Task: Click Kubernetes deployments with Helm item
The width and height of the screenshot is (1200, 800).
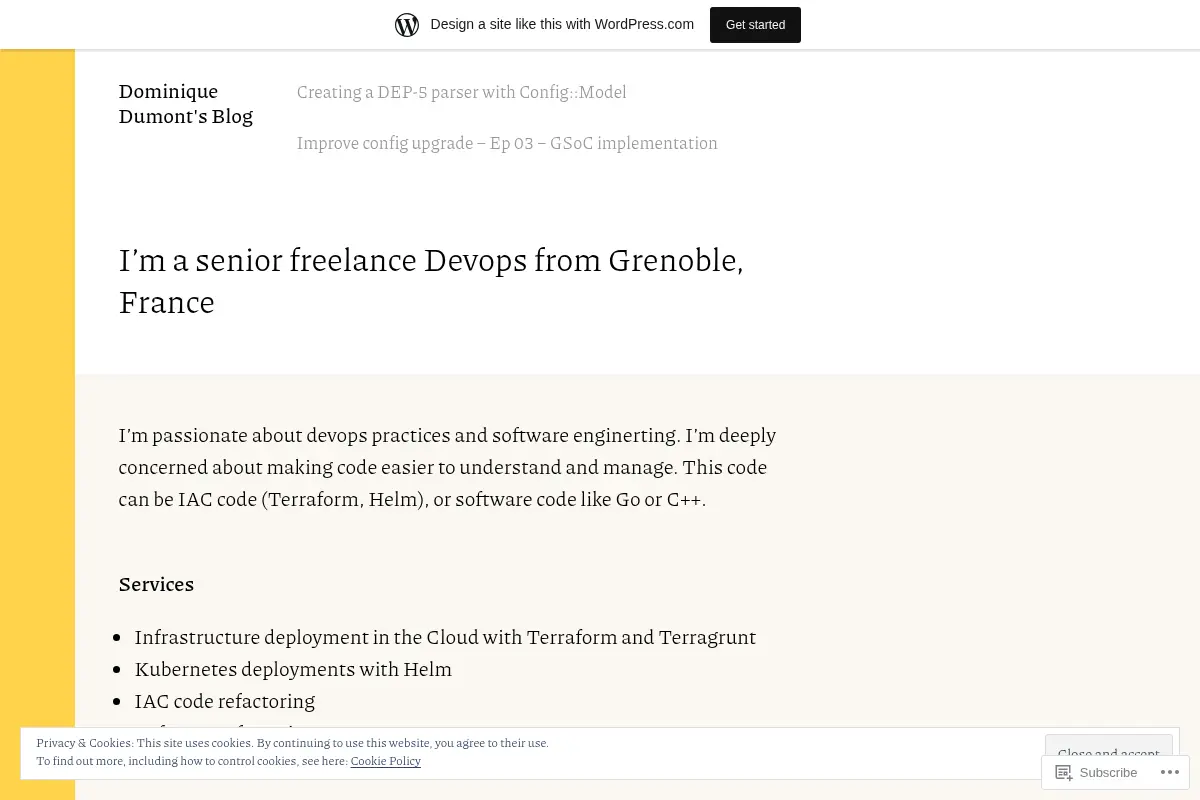Action: [x=293, y=669]
